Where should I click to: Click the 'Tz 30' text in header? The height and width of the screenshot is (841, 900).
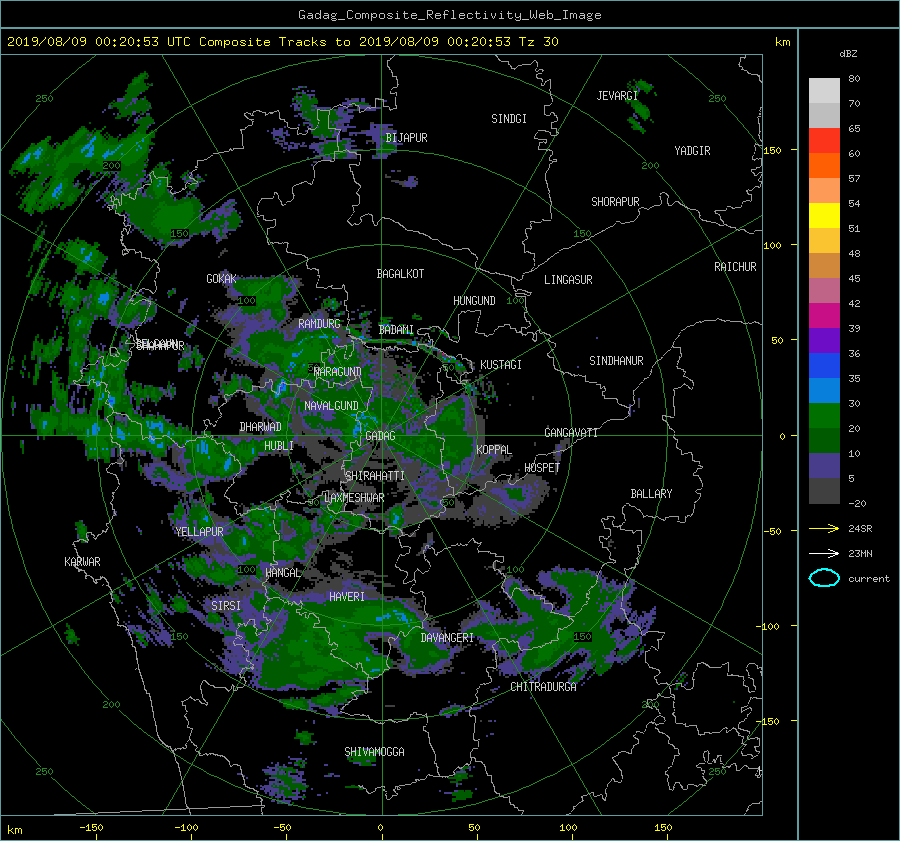click(538, 42)
